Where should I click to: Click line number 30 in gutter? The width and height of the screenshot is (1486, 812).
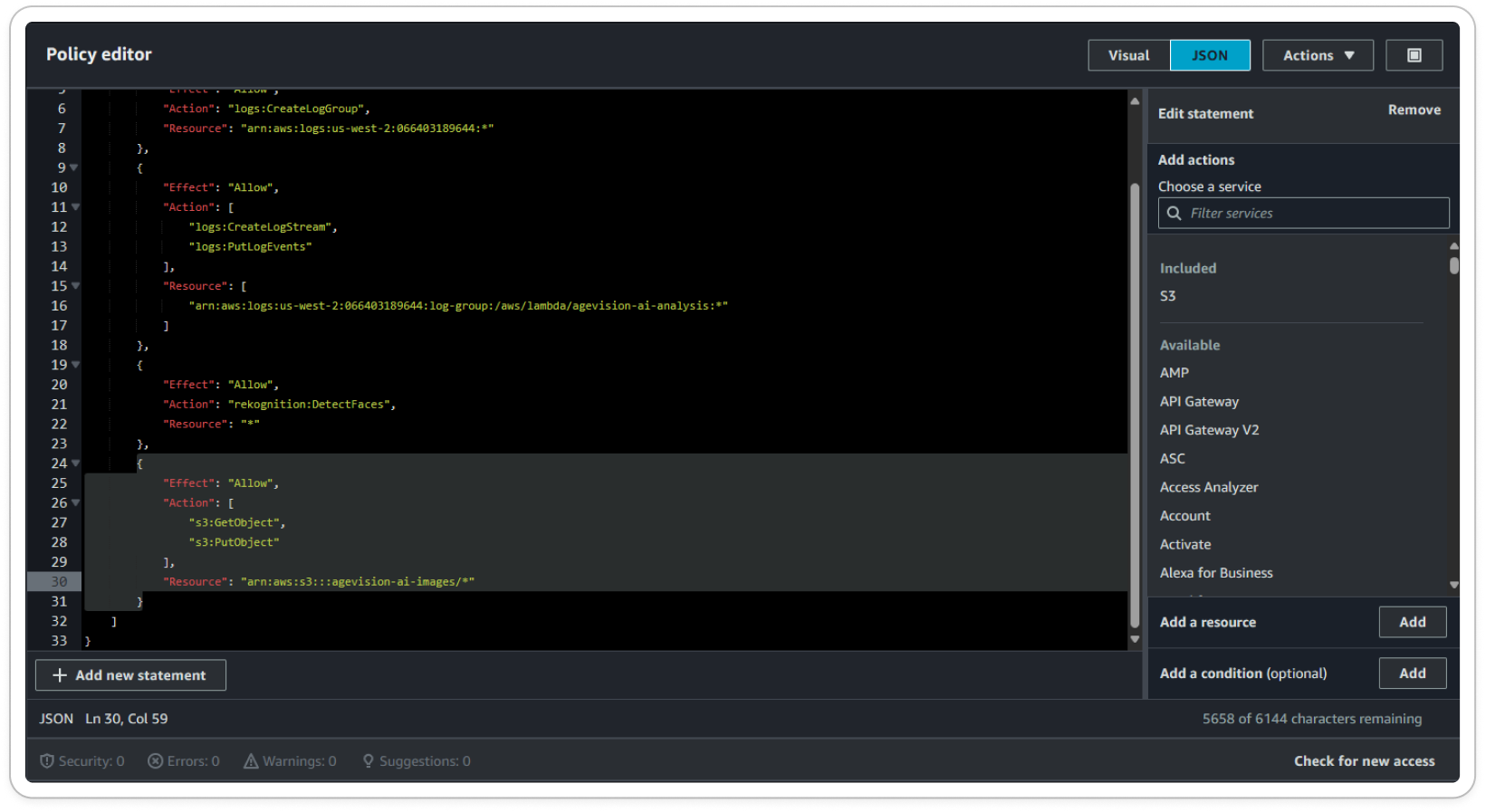[59, 582]
